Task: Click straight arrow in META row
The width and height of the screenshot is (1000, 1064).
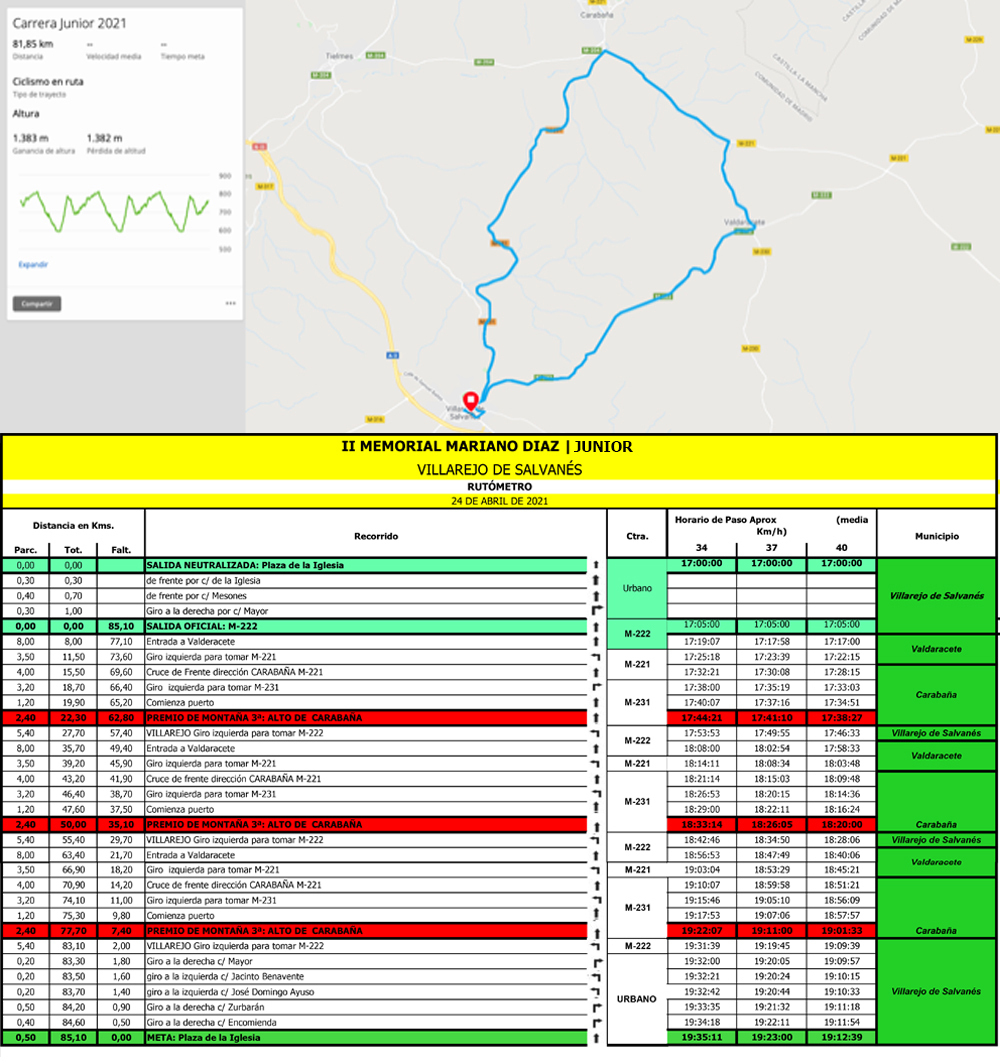Action: click(596, 1038)
